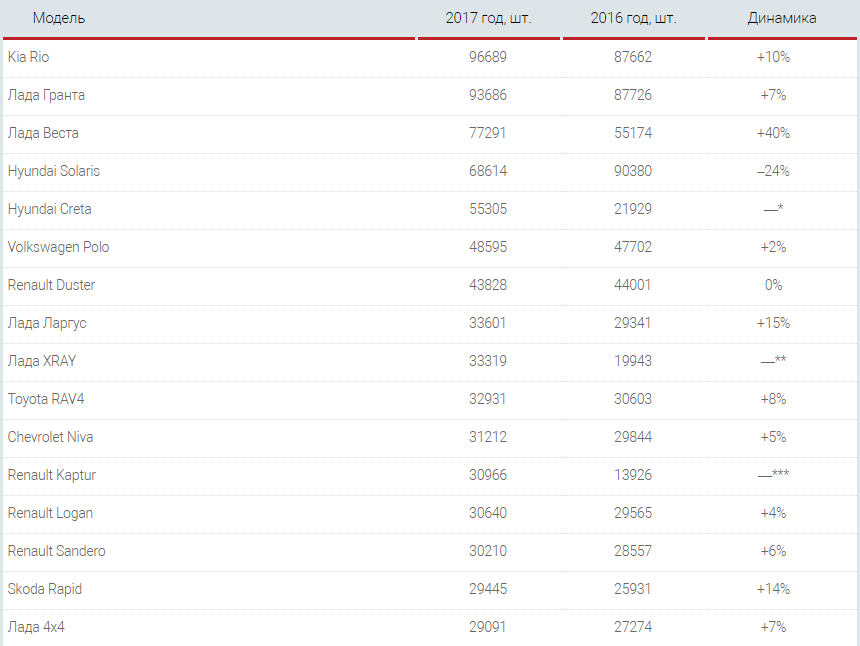The image size is (860, 646).
Task: Click Лада Ларгус 2016 value 29341
Action: coord(632,323)
